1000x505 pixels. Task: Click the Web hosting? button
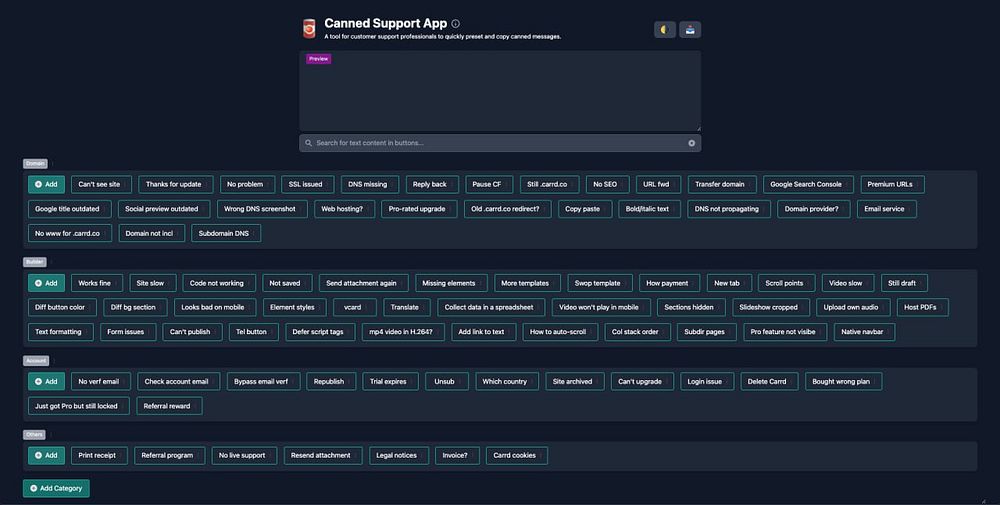point(344,209)
